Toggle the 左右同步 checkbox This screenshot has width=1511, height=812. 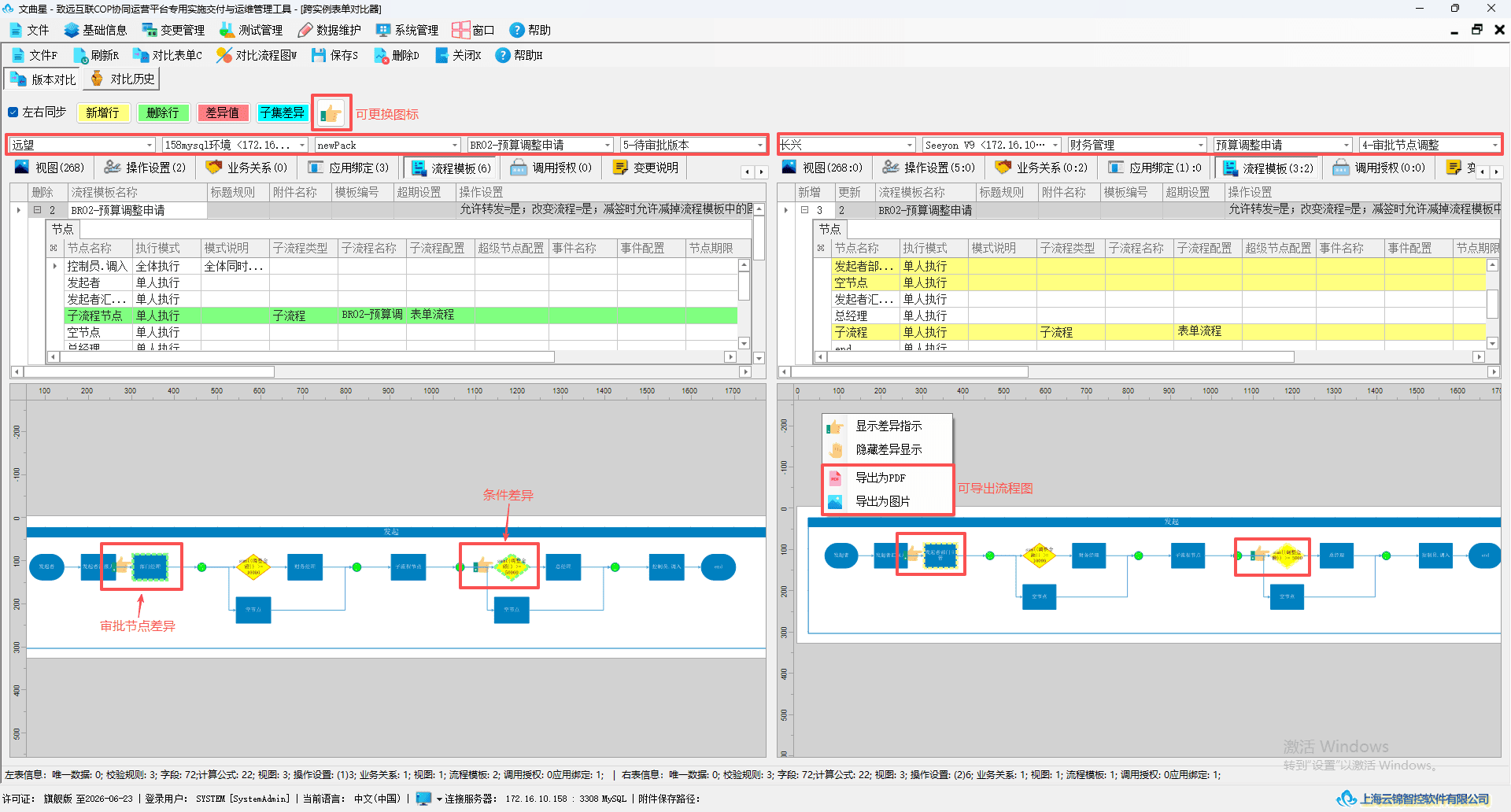click(x=13, y=112)
